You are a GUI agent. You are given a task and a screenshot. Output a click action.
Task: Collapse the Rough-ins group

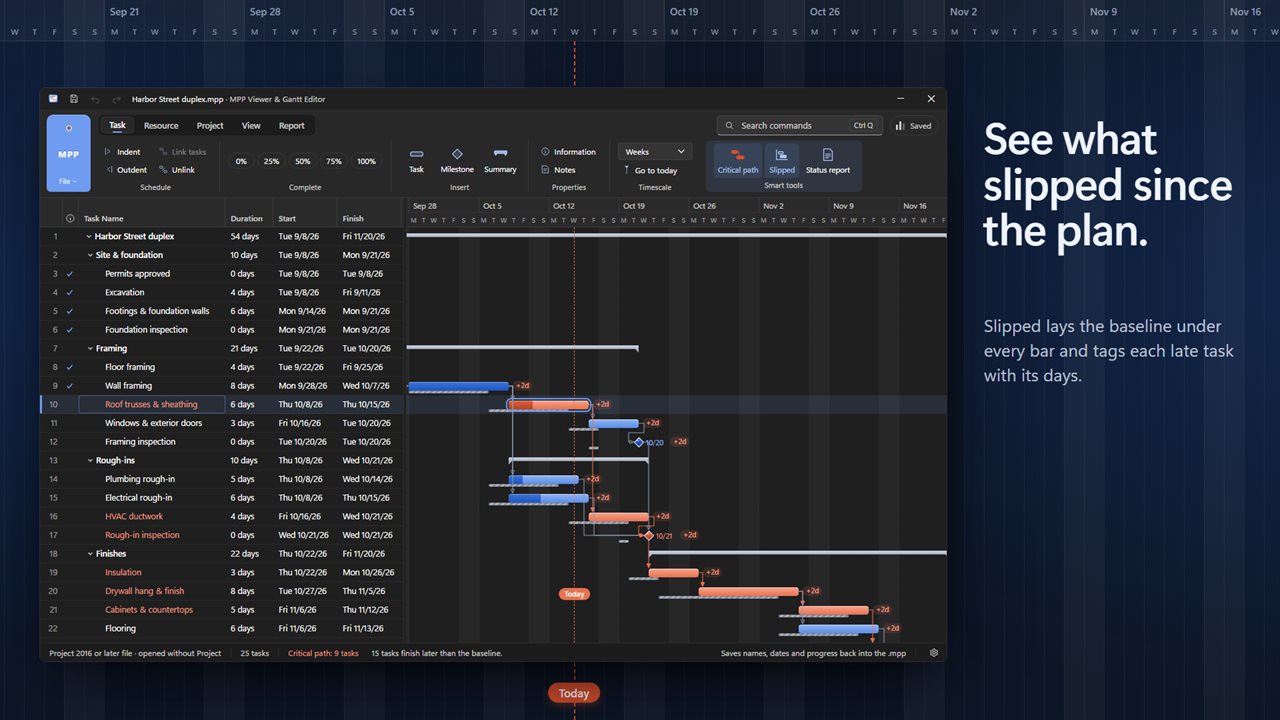pyautogui.click(x=90, y=461)
